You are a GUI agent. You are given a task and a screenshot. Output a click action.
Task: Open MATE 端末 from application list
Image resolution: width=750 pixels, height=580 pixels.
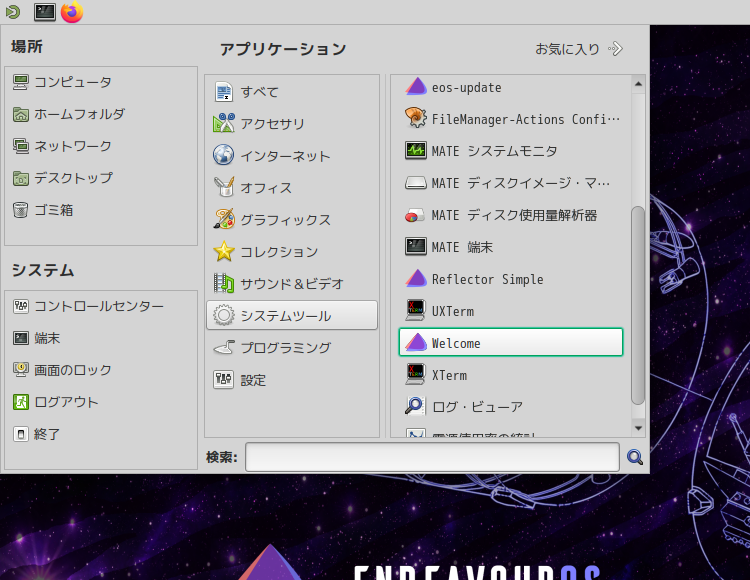click(511, 247)
